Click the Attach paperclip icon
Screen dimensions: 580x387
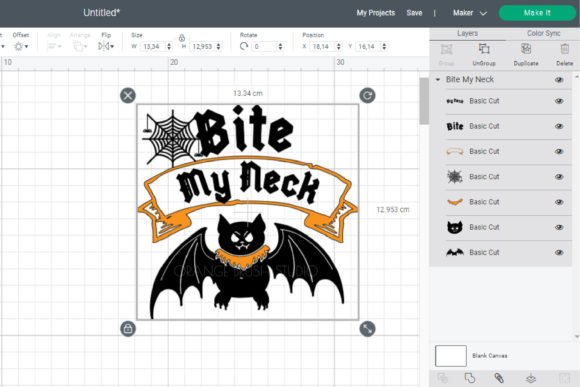pos(499,378)
